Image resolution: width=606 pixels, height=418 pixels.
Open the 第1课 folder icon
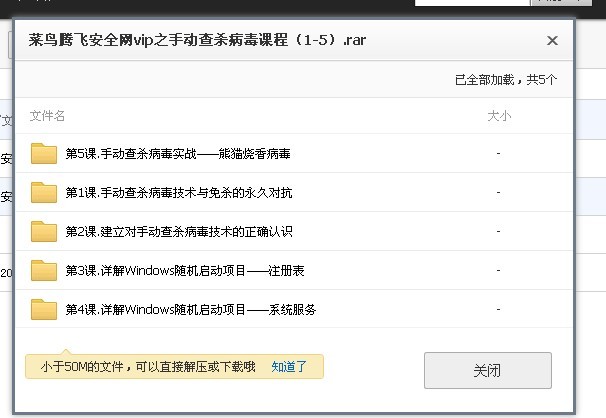[x=44, y=192]
